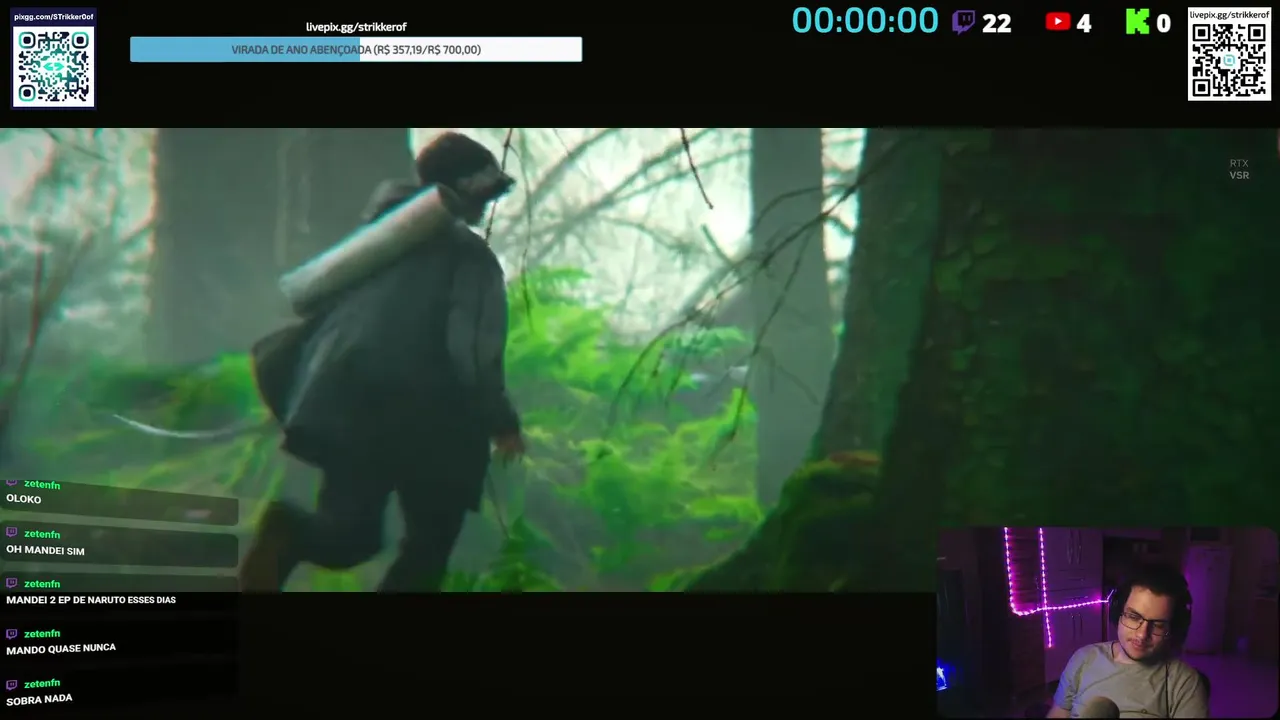Click the Twitch badge above SOBRA NADA

[12, 684]
